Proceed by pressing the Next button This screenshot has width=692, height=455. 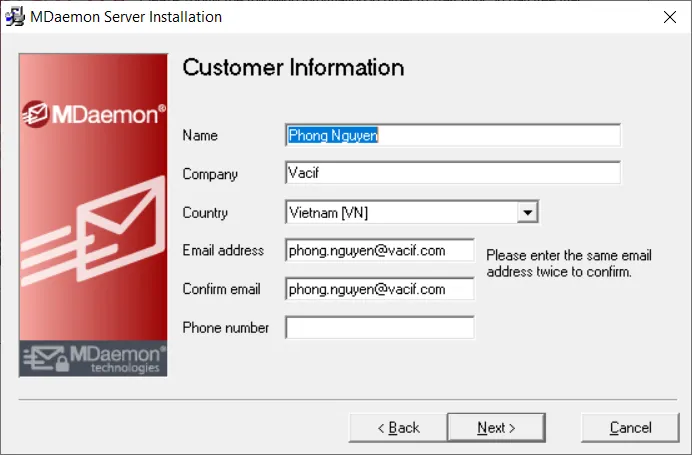point(496,427)
